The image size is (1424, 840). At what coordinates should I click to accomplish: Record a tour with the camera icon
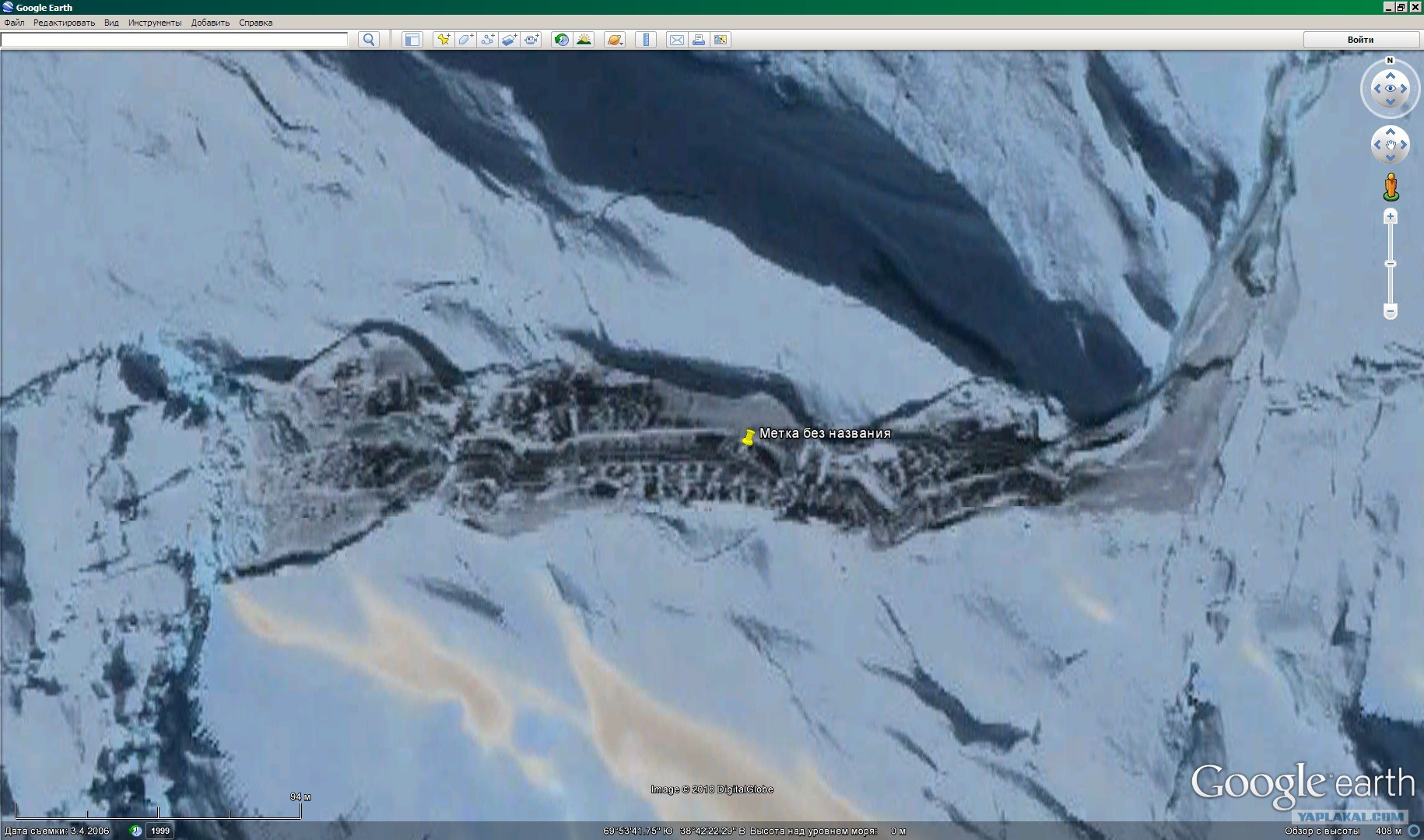click(x=531, y=40)
